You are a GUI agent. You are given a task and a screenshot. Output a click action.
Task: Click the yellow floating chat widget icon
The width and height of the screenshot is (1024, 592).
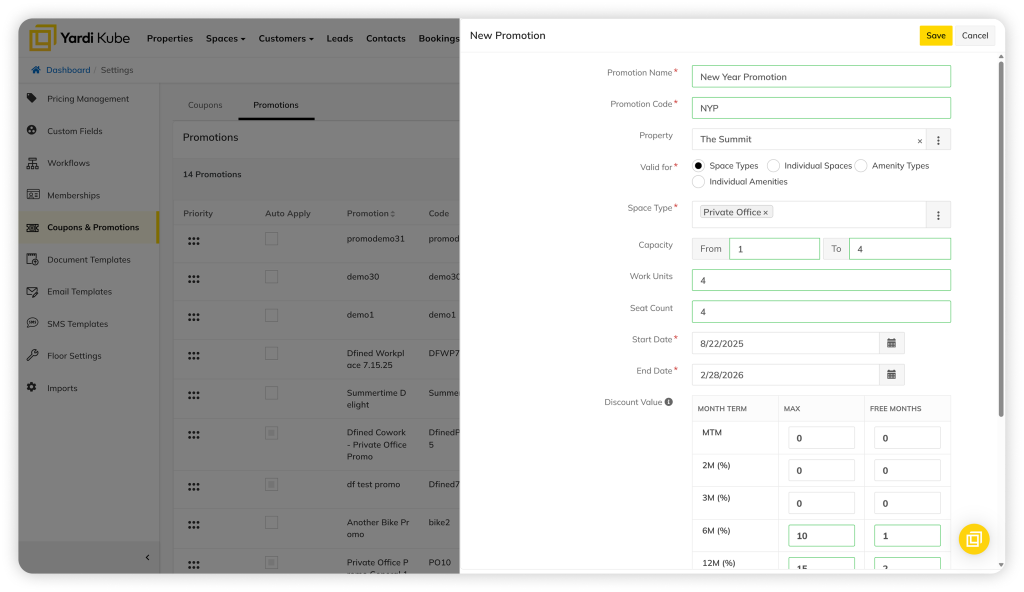[973, 539]
